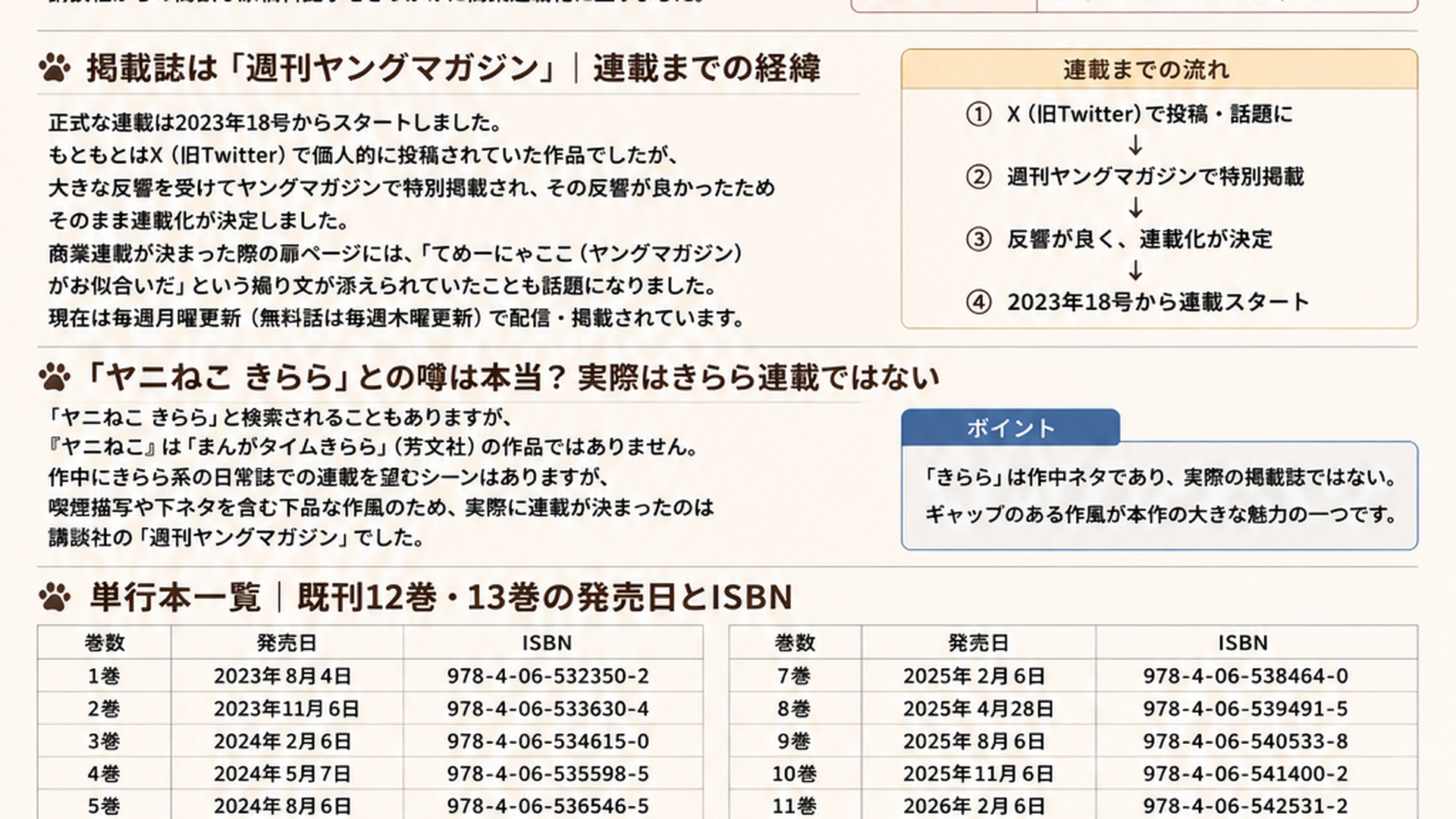Click the 3巻 row label
The width and height of the screenshot is (1456, 819).
[104, 741]
